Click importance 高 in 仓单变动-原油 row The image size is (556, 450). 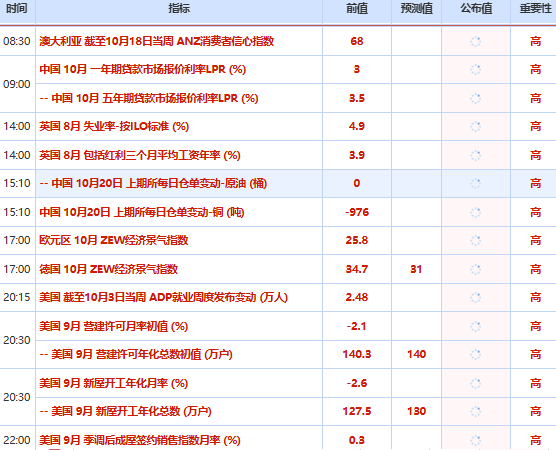click(x=535, y=183)
